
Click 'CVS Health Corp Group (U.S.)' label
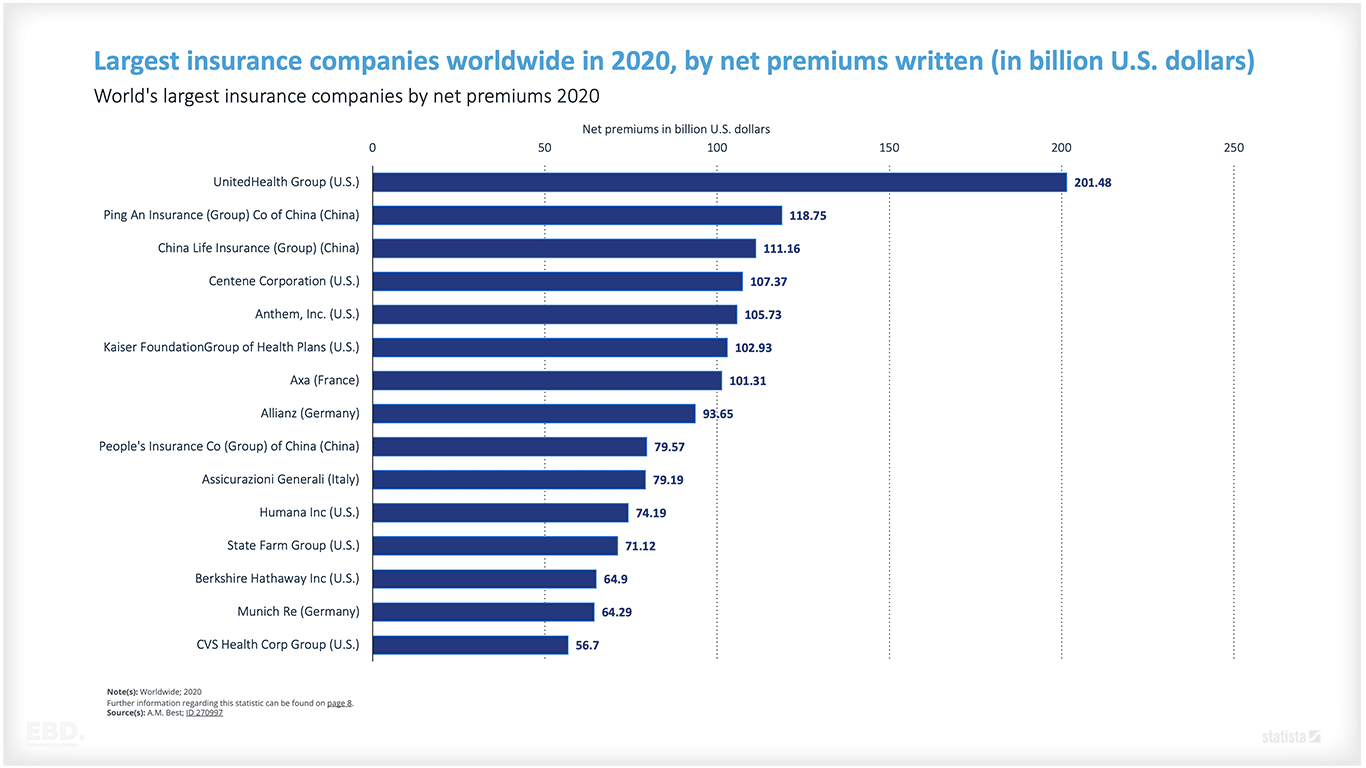pos(278,644)
